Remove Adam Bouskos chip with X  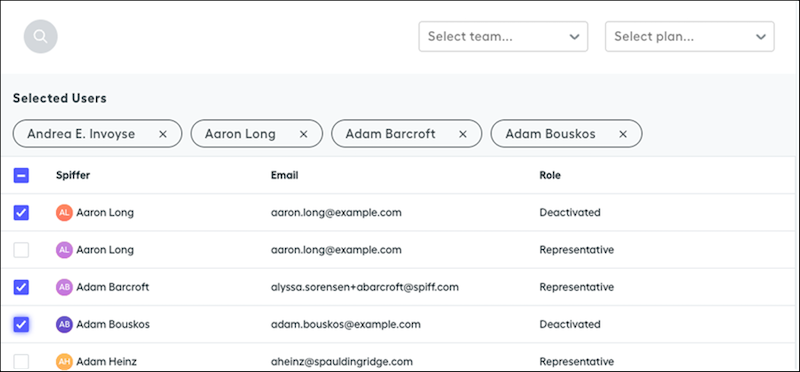point(623,134)
